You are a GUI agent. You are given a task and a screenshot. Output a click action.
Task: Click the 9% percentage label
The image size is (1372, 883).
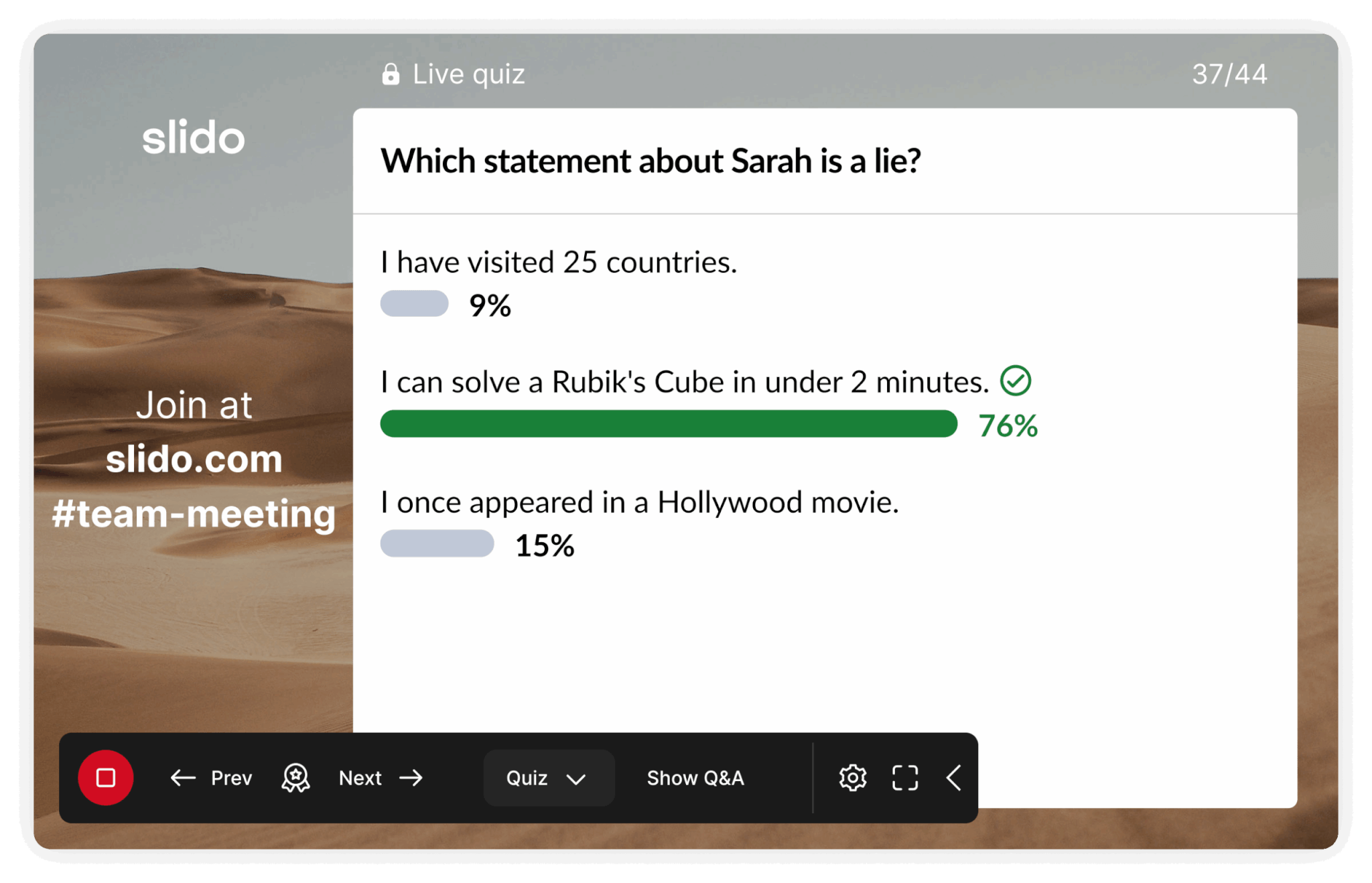click(x=490, y=305)
